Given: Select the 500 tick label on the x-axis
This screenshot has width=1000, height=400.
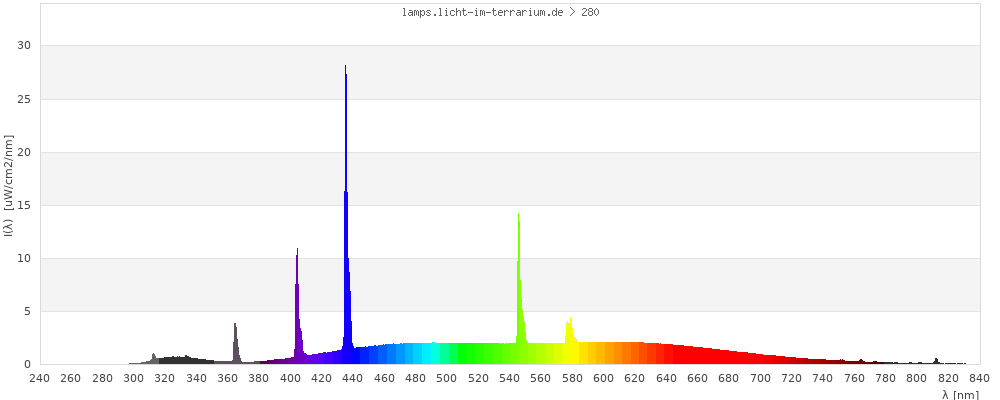Looking at the screenshot, I should (446, 378).
